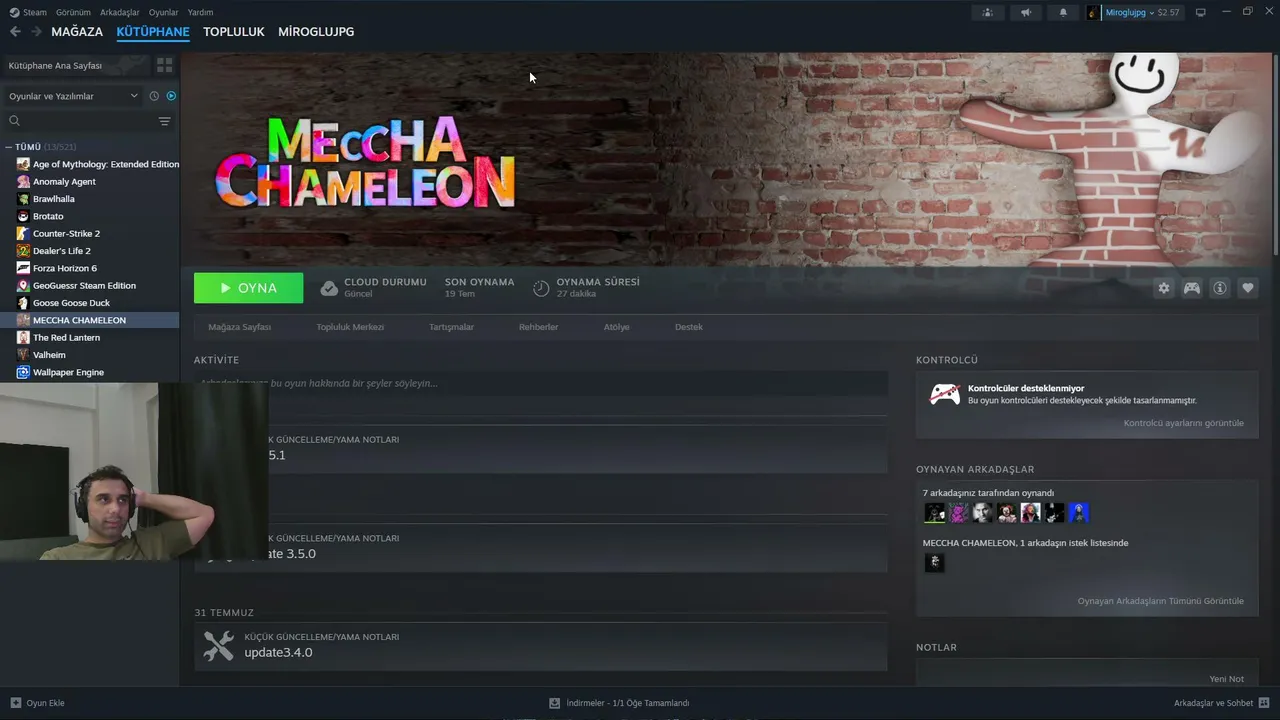
Task: Open the notifications bell
Action: [1063, 12]
